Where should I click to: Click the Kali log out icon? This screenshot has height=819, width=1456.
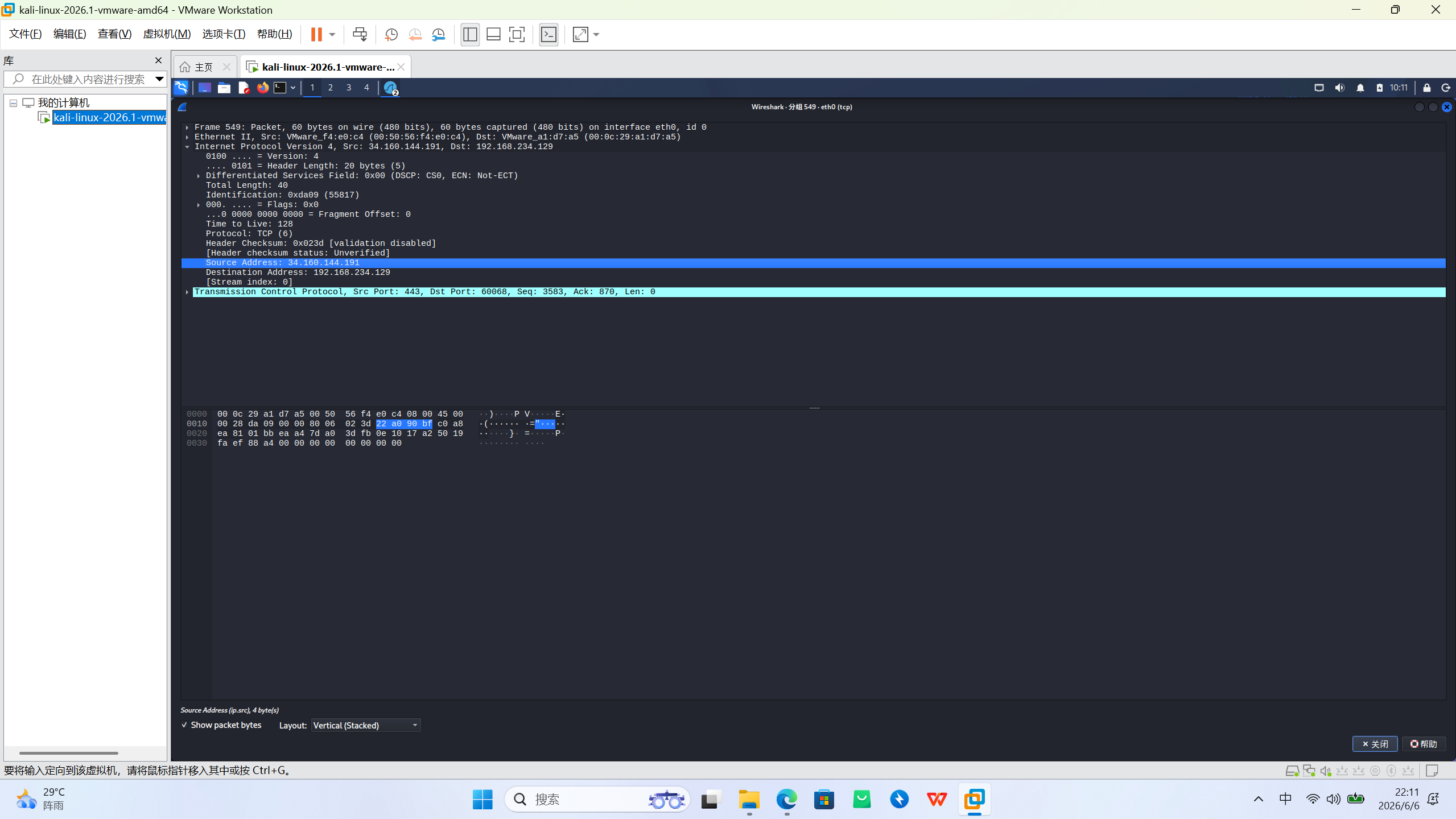[1446, 88]
